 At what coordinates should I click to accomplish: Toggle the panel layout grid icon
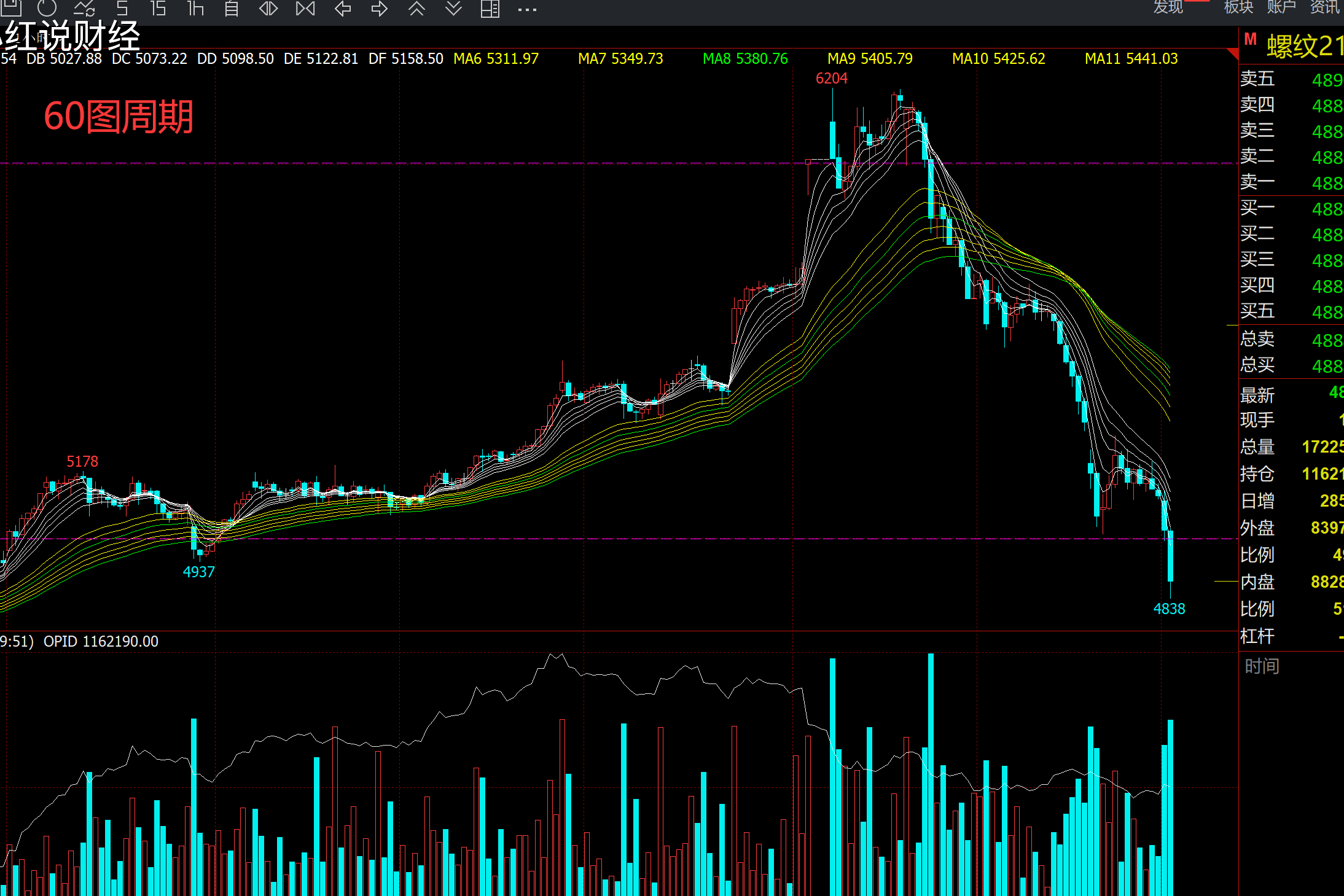click(490, 8)
